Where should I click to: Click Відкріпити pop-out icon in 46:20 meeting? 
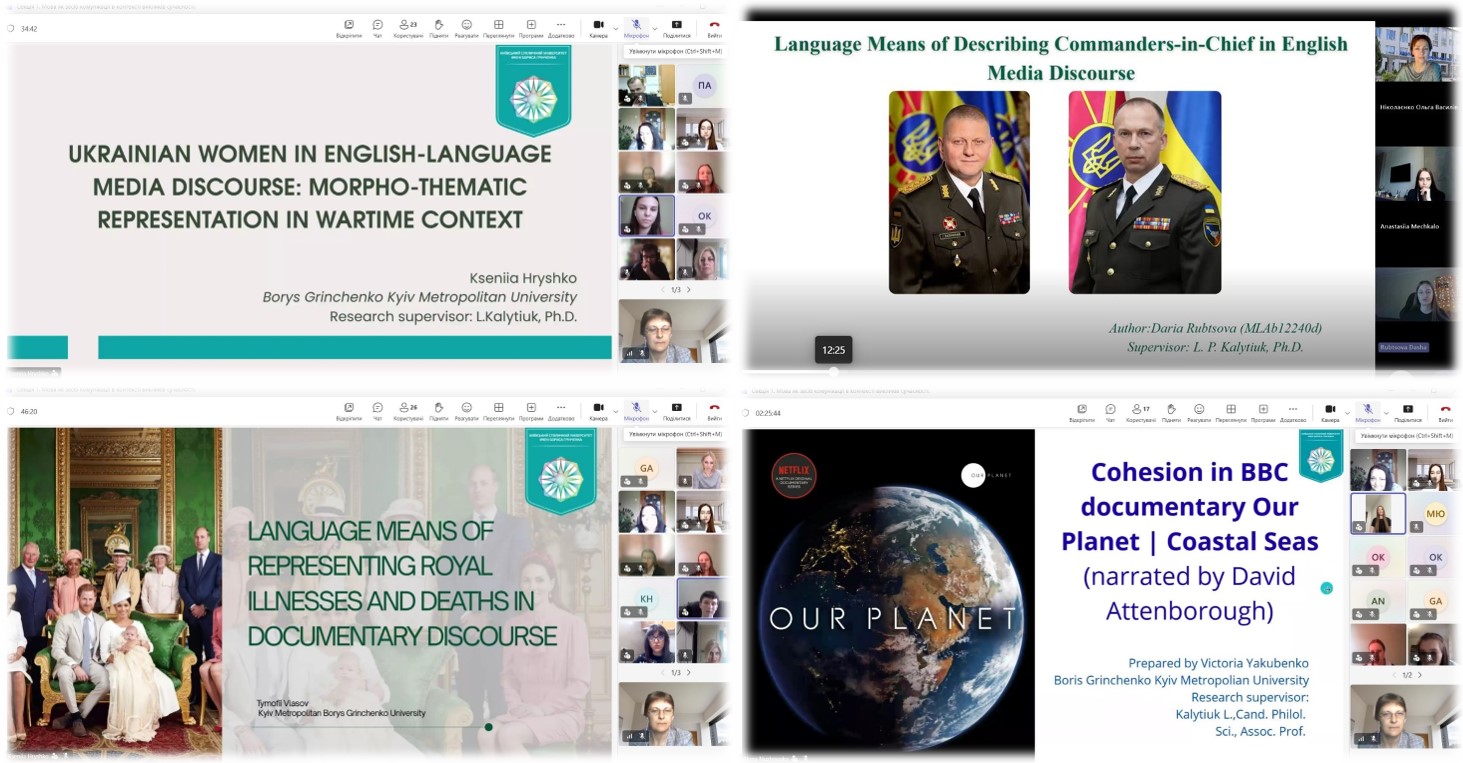[348, 411]
